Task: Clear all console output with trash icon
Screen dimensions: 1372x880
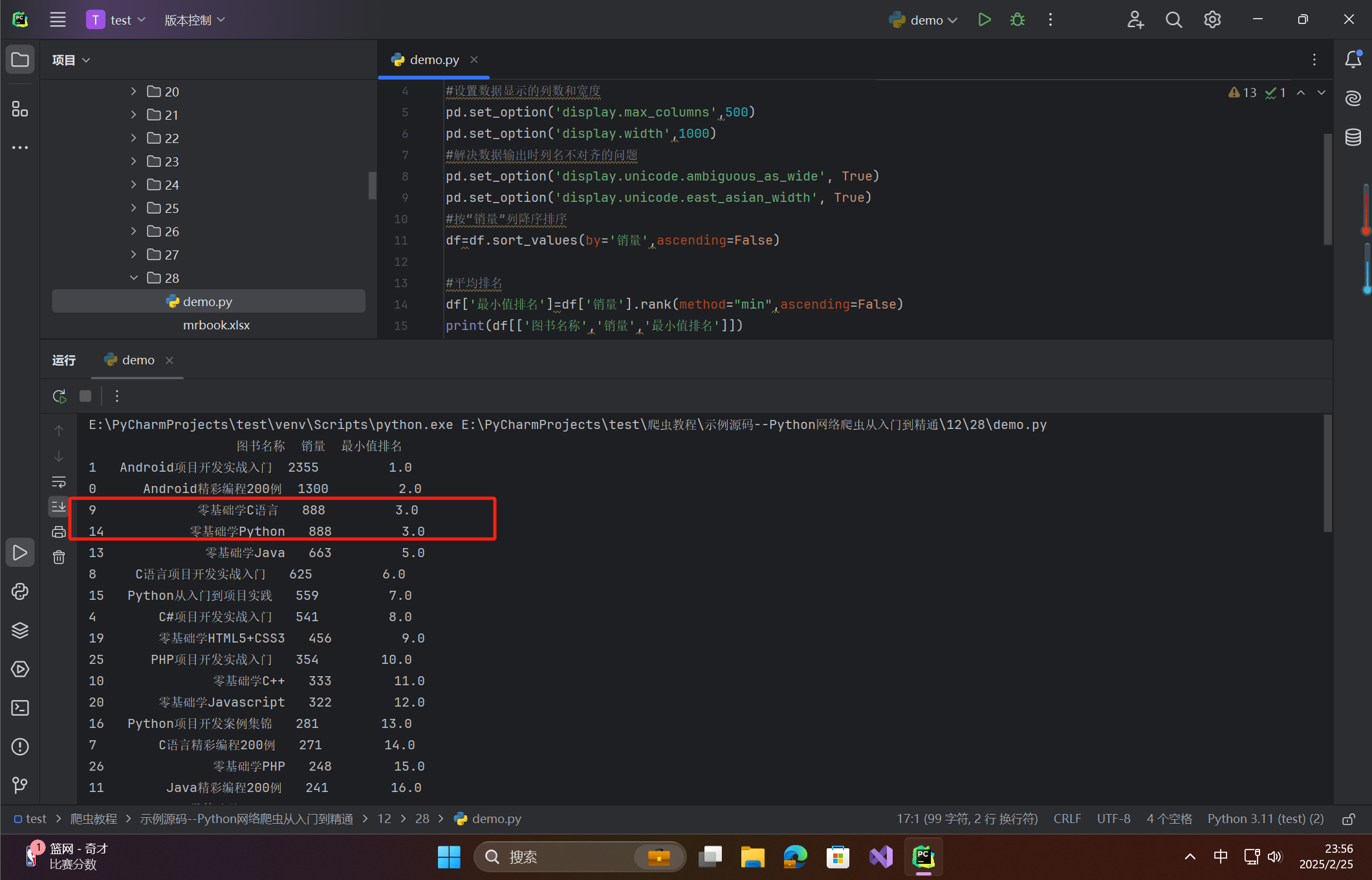Action: click(x=59, y=557)
